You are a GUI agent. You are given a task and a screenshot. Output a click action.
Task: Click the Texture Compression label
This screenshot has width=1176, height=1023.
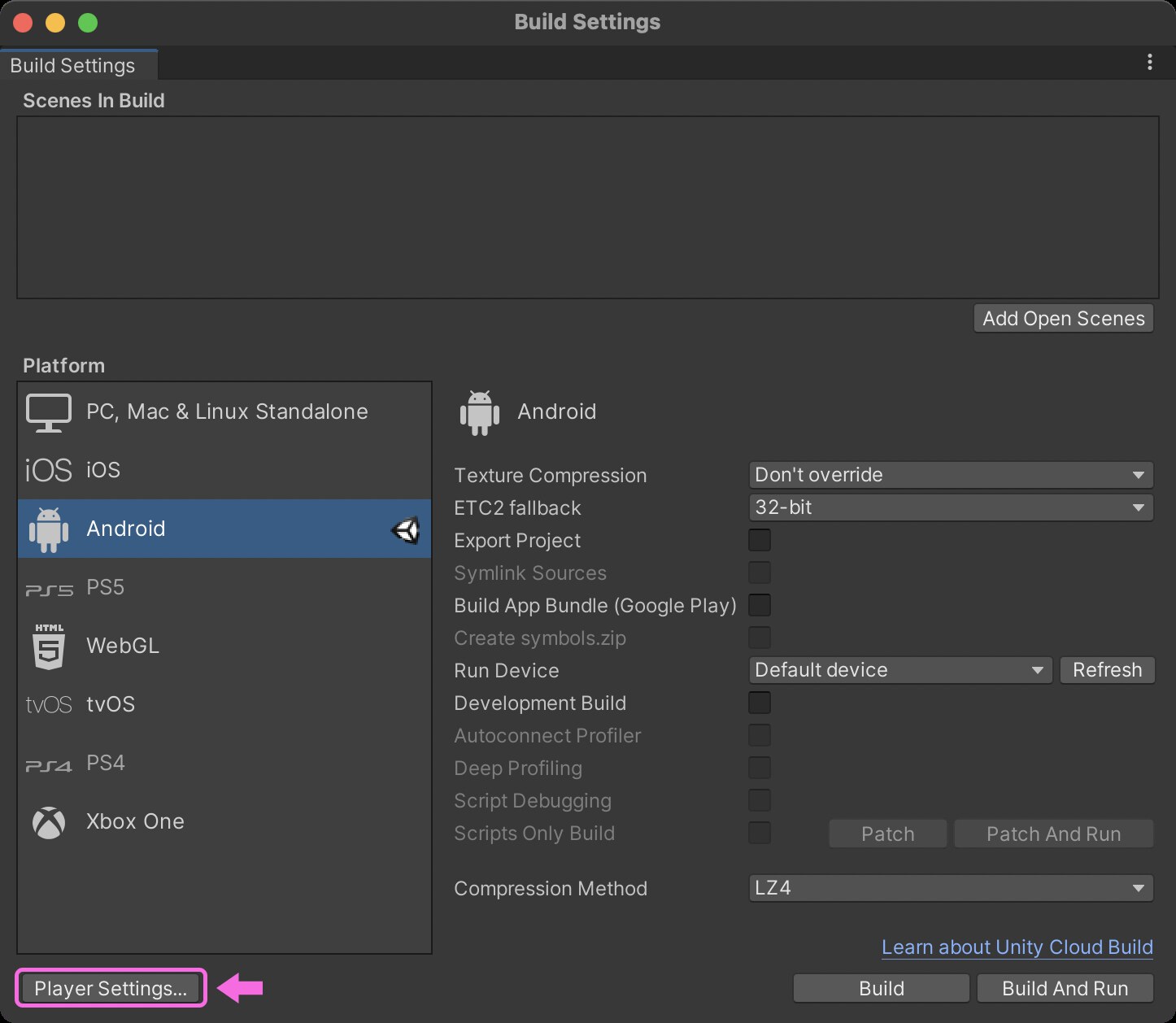pyautogui.click(x=551, y=476)
